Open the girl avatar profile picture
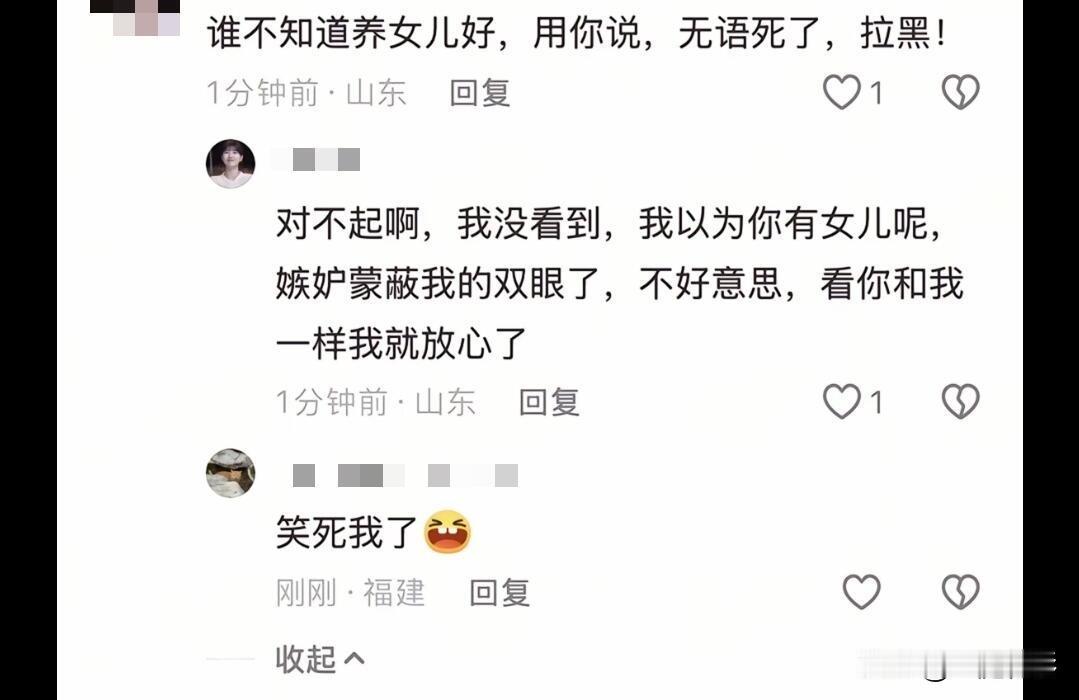The width and height of the screenshot is (1079, 700). [231, 164]
